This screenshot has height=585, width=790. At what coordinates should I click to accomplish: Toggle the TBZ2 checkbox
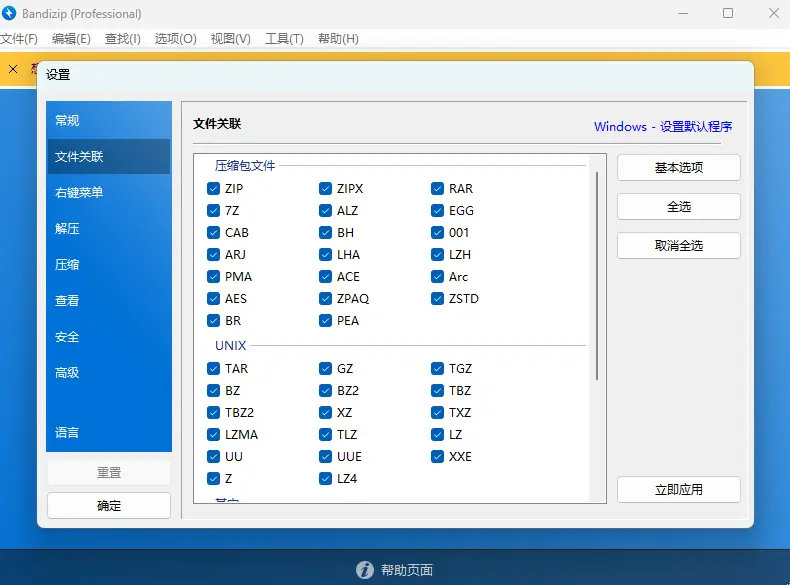(x=213, y=413)
